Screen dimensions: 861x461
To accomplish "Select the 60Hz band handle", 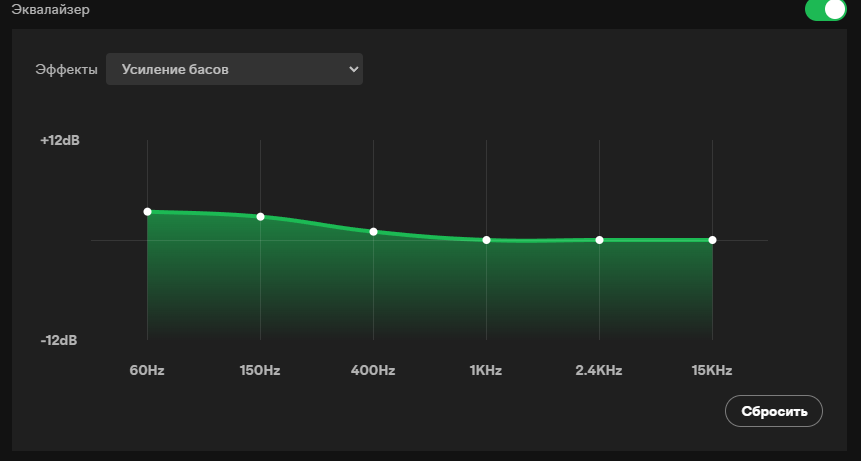I will [147, 212].
